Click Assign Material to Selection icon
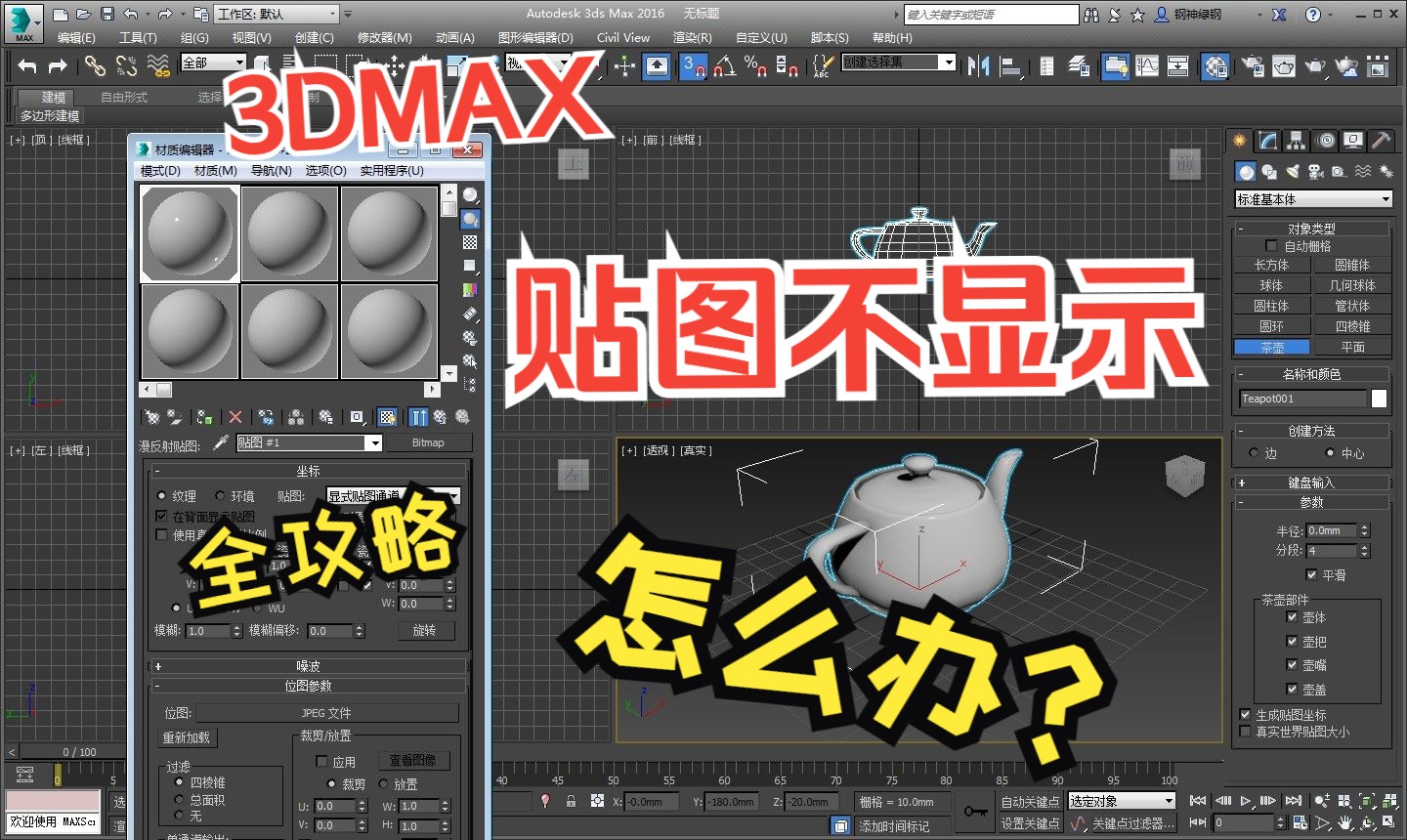Screen dimensions: 1407x840 pyautogui.click(x=203, y=417)
